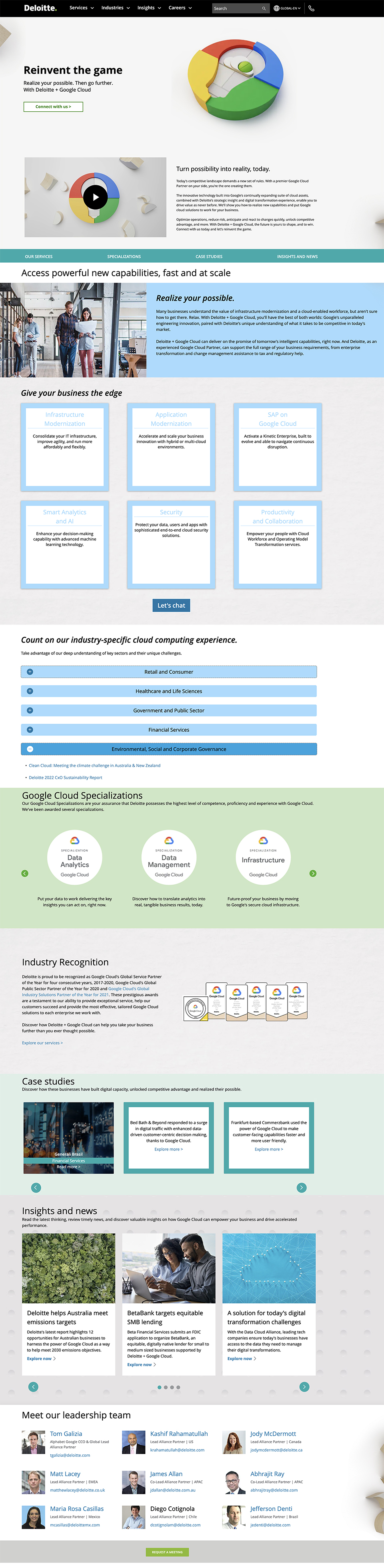Click the search magnifier icon

(x=264, y=8)
